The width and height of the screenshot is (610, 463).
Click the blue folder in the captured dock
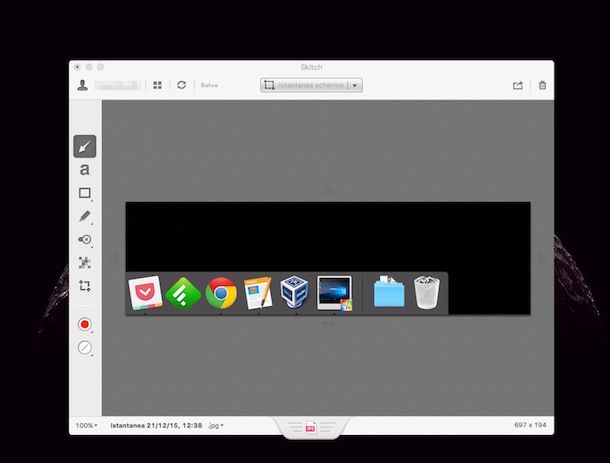click(x=389, y=293)
